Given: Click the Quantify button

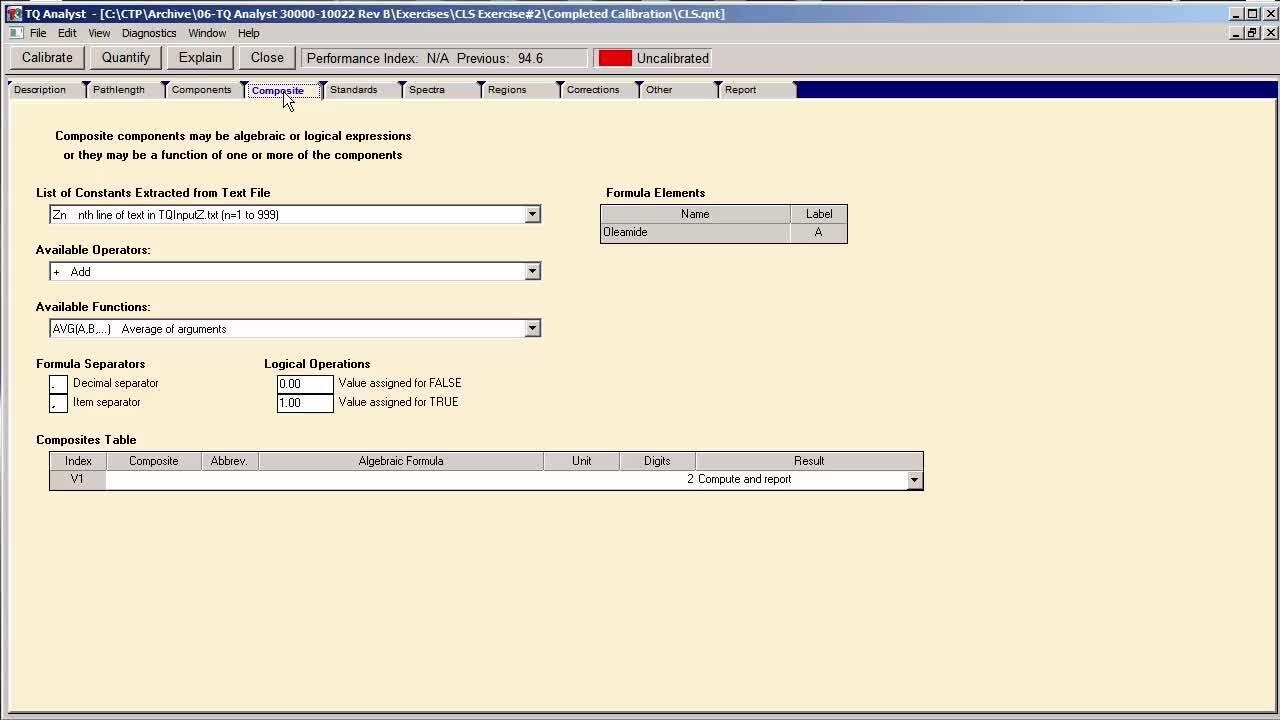Looking at the screenshot, I should (x=126, y=58).
